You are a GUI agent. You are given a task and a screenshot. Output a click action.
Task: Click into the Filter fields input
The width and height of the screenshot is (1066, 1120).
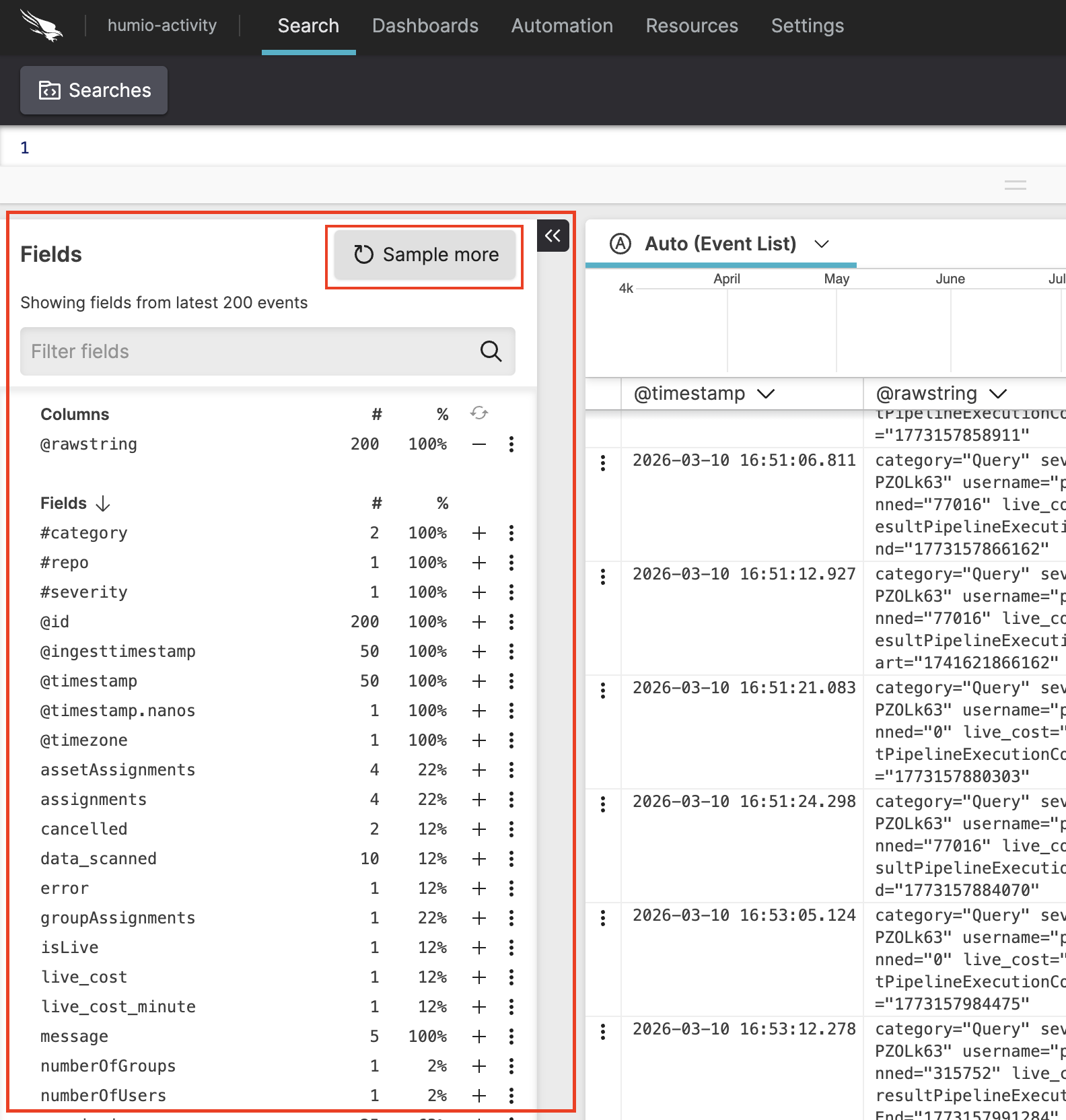[x=268, y=351]
